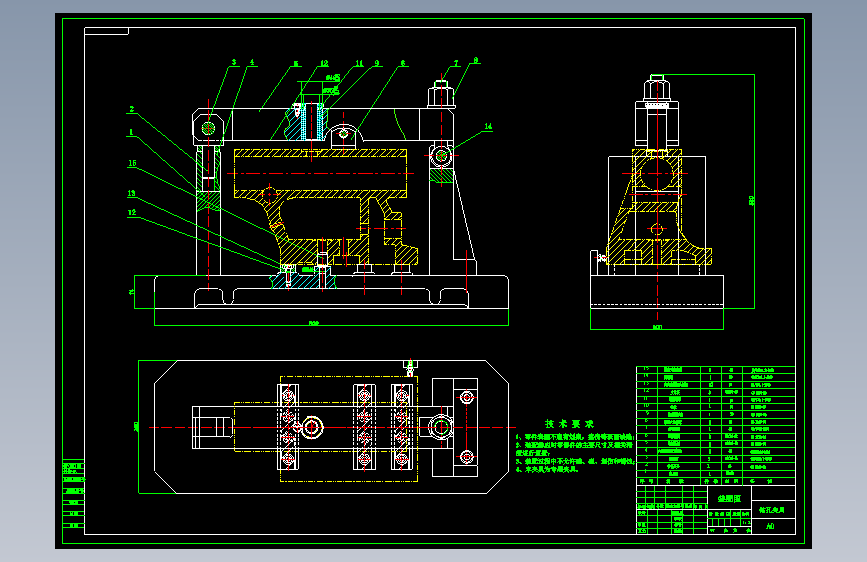Pick the pivot pin circle marked by callout 14
Image resolution: width=867 pixels, height=562 pixels.
point(441,155)
